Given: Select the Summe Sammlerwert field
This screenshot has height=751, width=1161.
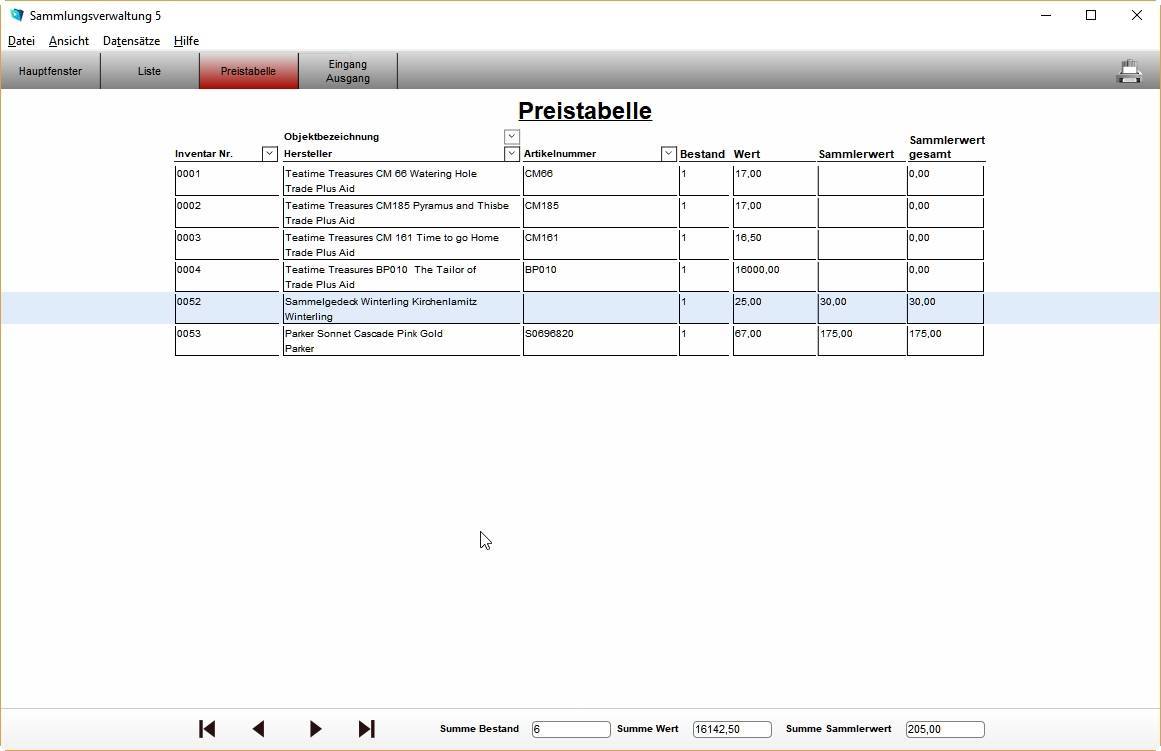Looking at the screenshot, I should point(944,730).
